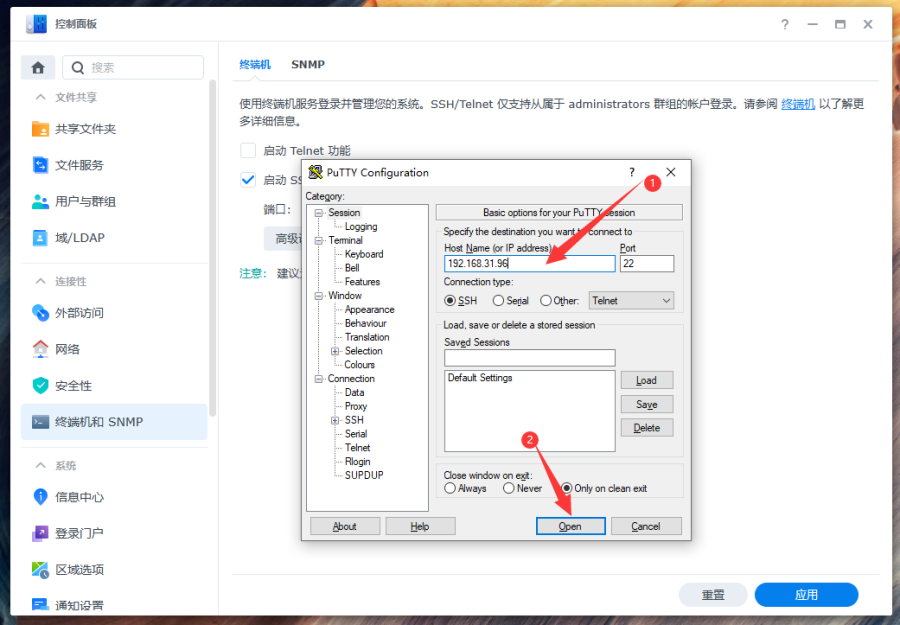Select SSH connection type radio
This screenshot has height=625, width=900.
(450, 301)
